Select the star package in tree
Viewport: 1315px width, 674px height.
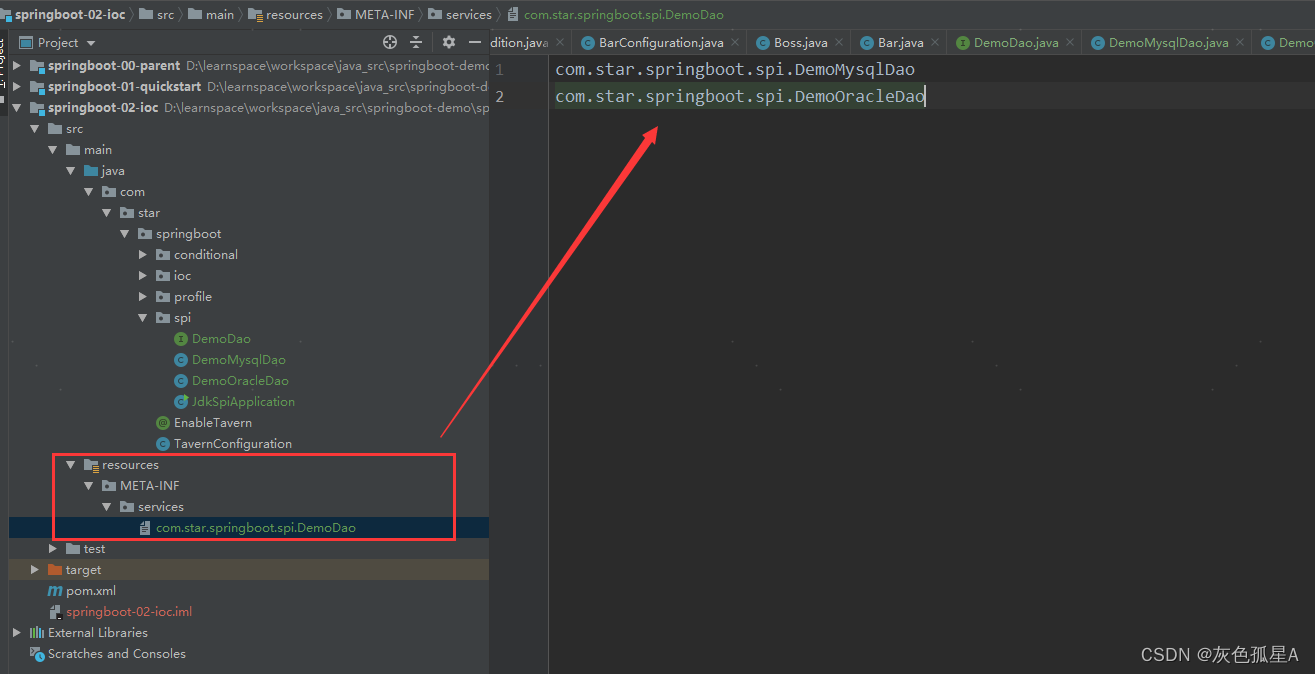(x=149, y=213)
